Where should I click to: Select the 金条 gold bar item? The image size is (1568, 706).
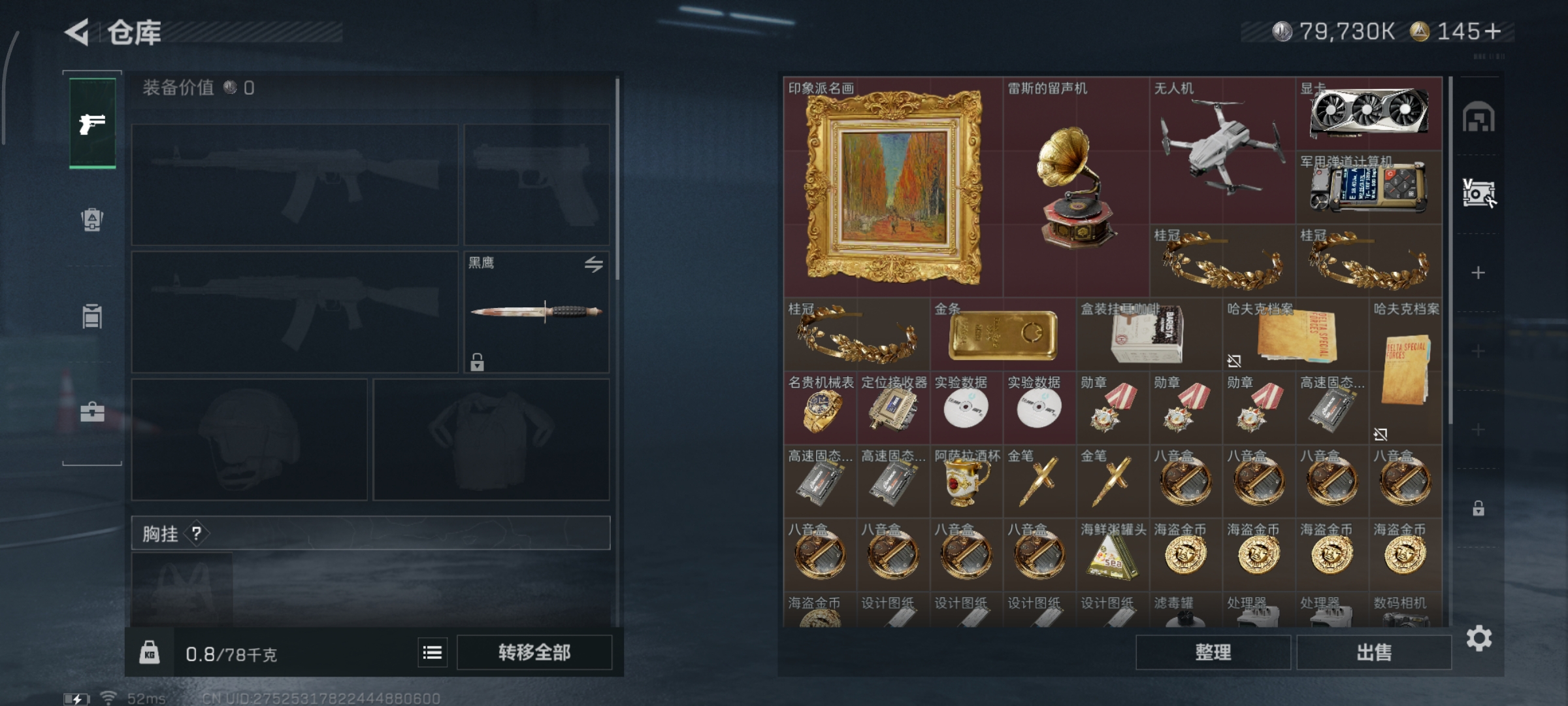point(1003,334)
